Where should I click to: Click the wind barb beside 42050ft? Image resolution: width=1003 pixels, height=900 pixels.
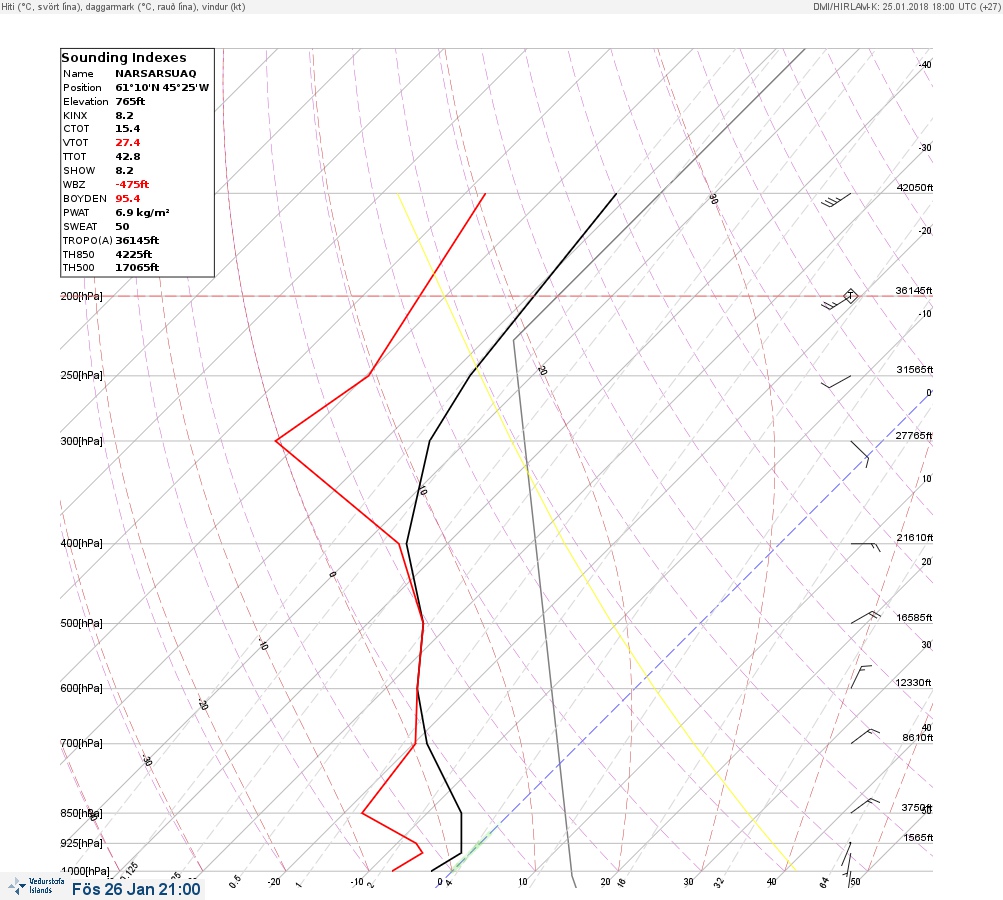pos(836,200)
